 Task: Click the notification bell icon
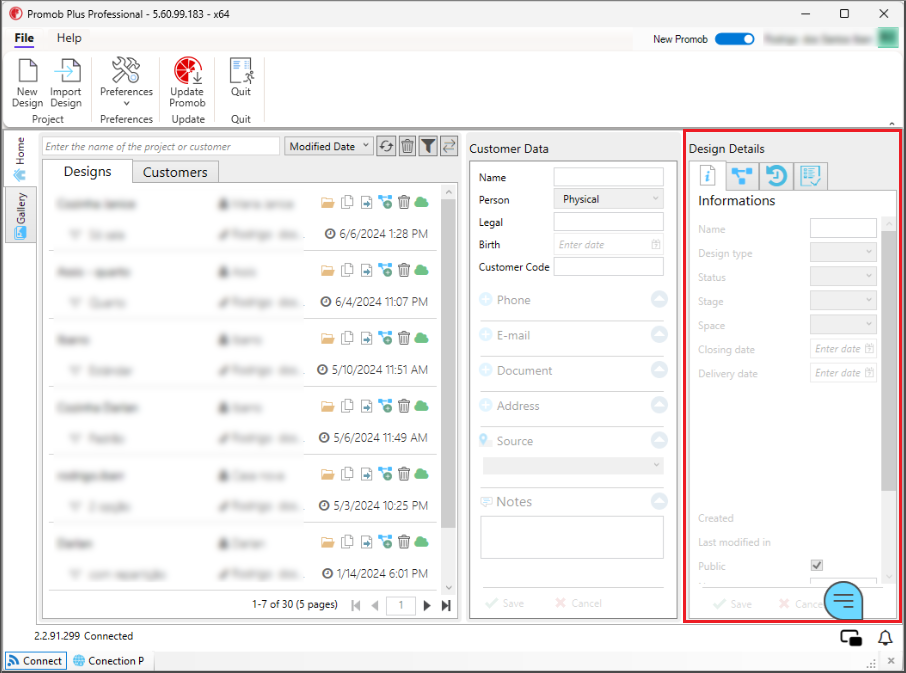pyautogui.click(x=885, y=637)
